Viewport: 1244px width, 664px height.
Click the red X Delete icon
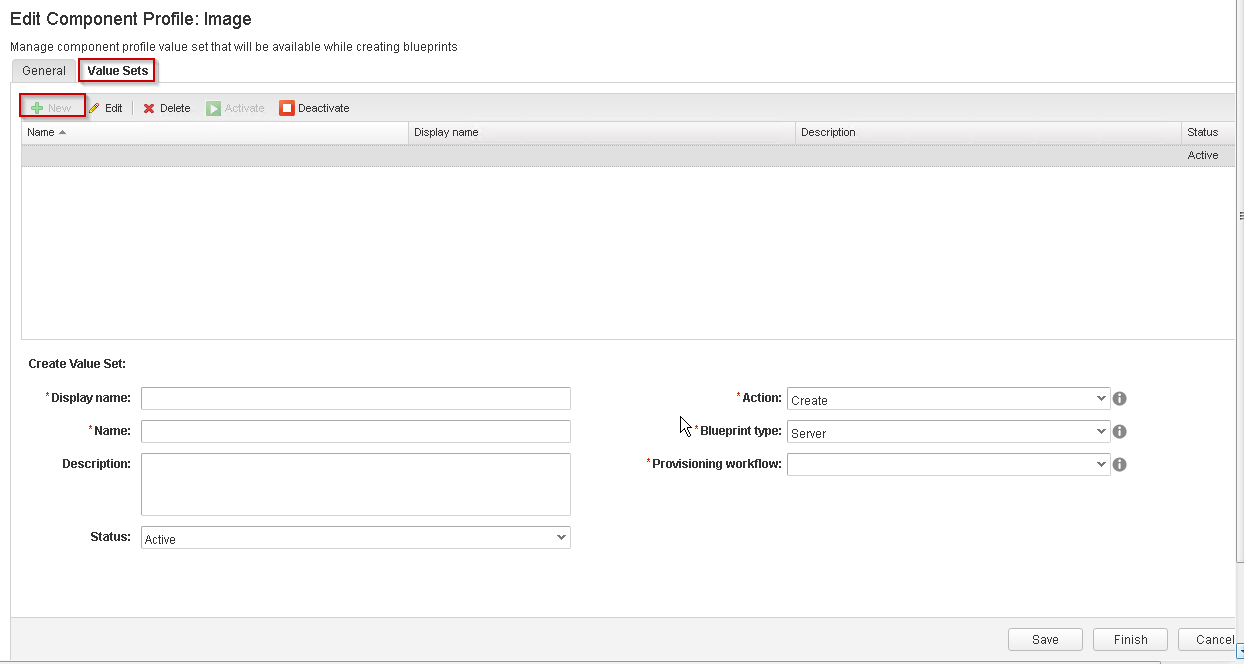pyautogui.click(x=149, y=108)
